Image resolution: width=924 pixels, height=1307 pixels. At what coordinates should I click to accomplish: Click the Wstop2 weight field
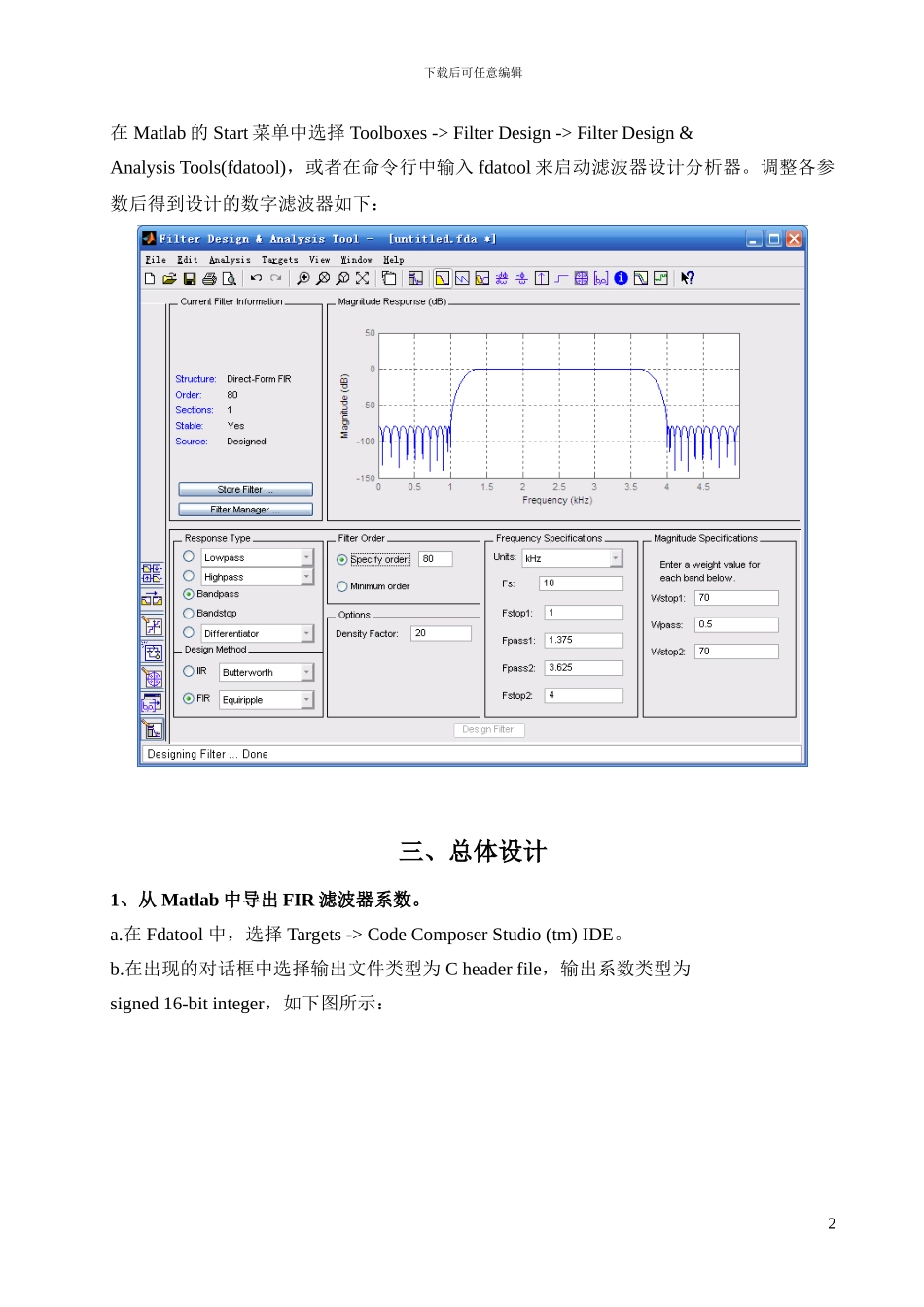pos(736,652)
